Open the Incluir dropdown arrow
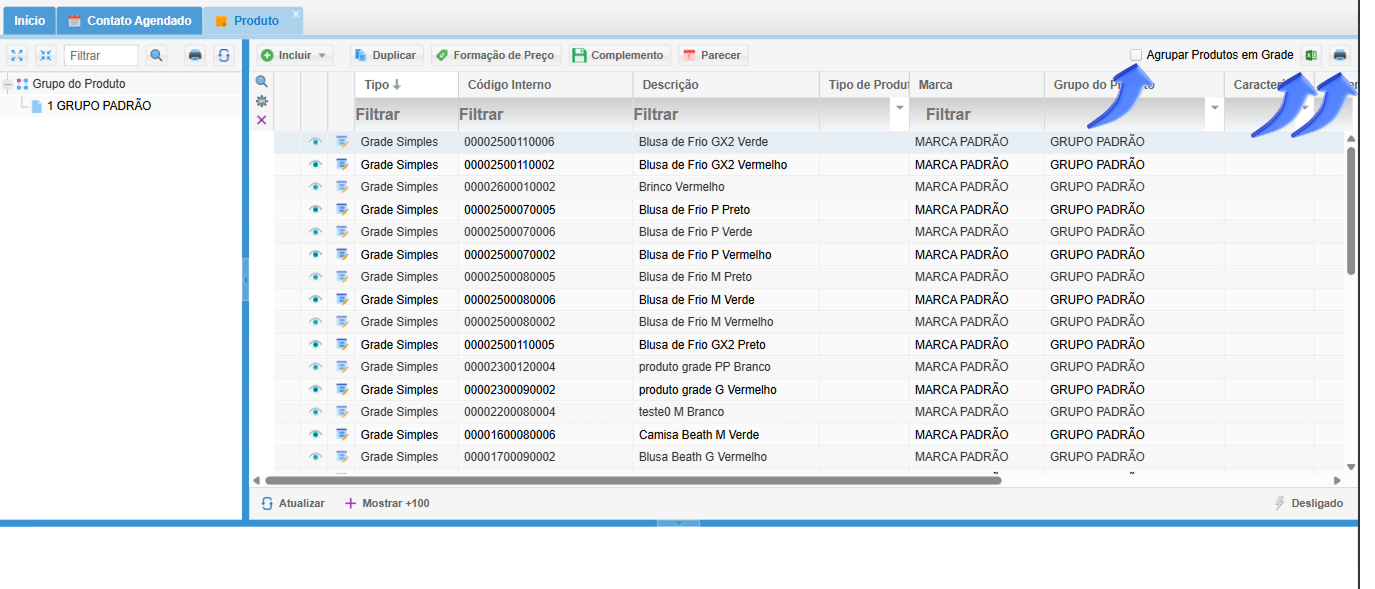Screen dimensions: 1375x589 click(x=321, y=56)
